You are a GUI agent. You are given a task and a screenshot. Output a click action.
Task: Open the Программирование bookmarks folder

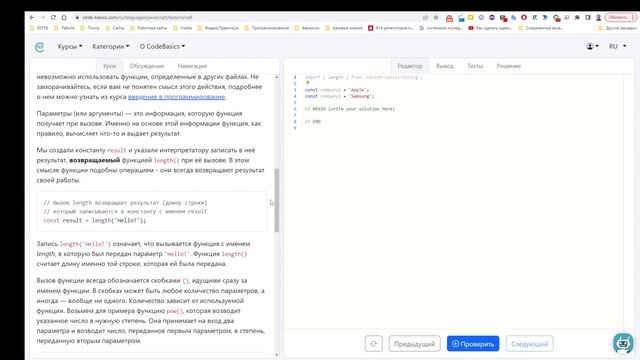pyautogui.click(x=267, y=28)
